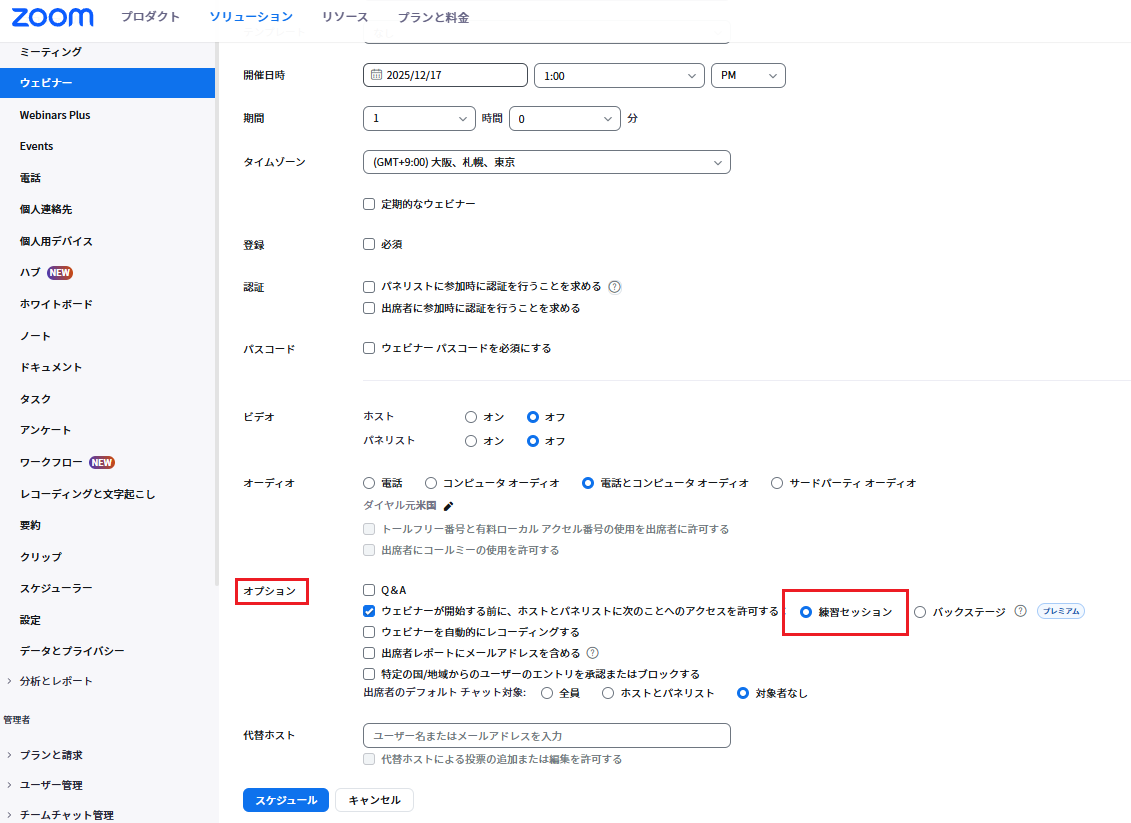
Task: Click the Zoom logo
Action: 53,17
